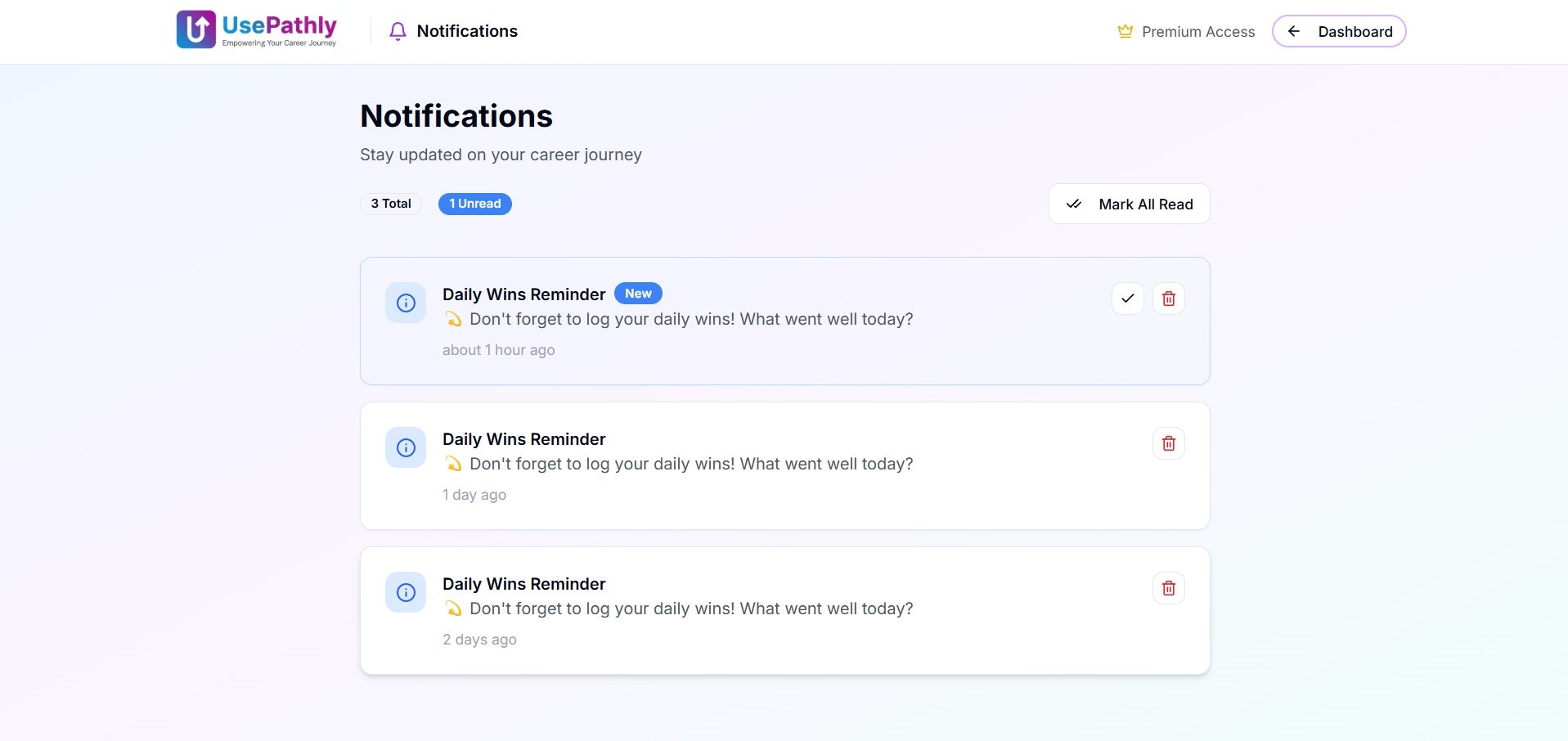Click the Mark All Read button
This screenshot has width=1568, height=741.
tap(1129, 204)
